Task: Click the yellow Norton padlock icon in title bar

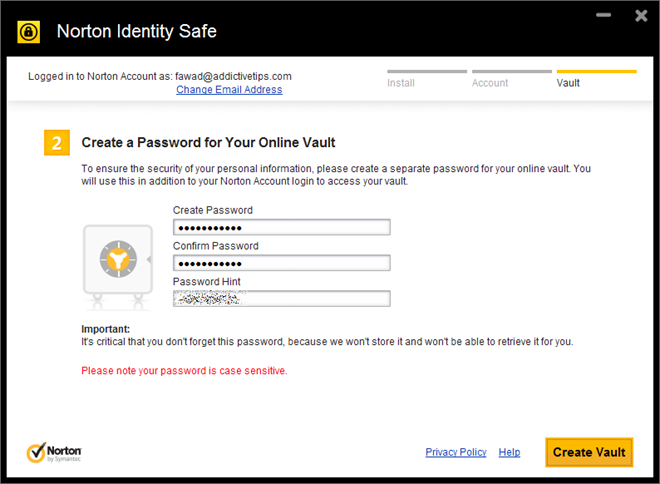Action: click(x=29, y=32)
